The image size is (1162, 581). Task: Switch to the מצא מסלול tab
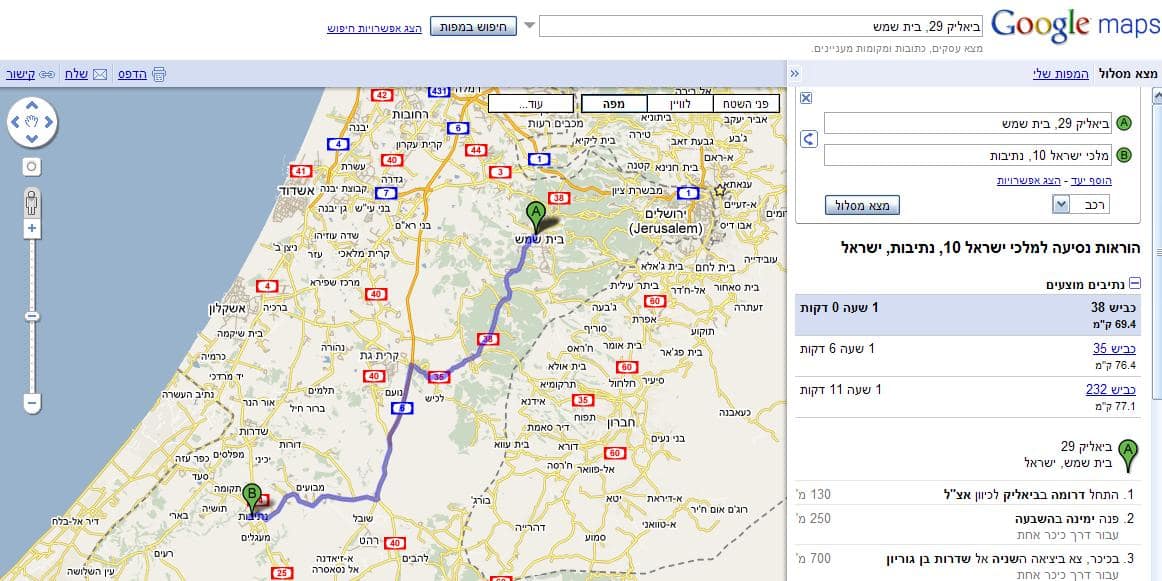(1128, 73)
